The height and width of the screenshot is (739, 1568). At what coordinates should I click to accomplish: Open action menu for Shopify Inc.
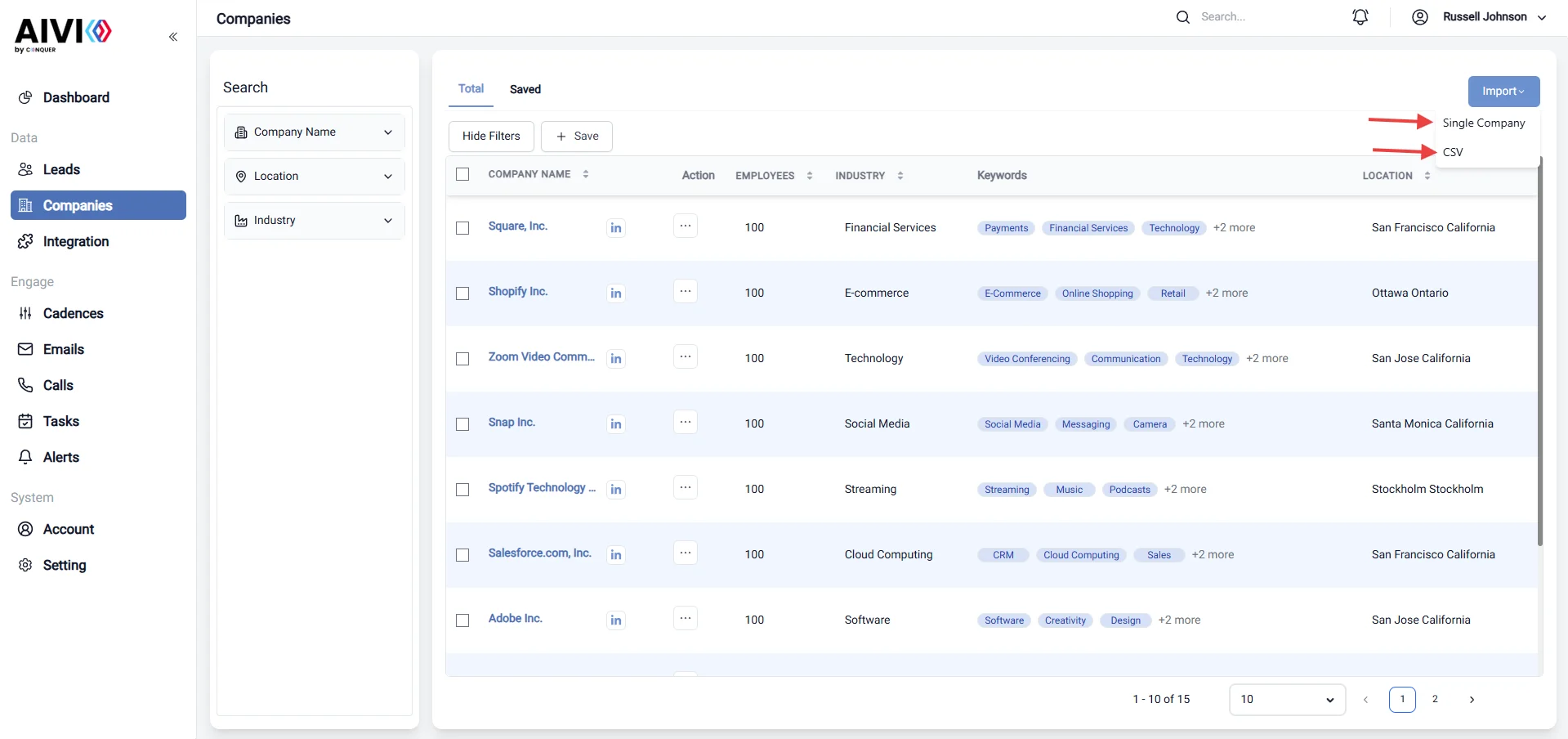coord(686,291)
